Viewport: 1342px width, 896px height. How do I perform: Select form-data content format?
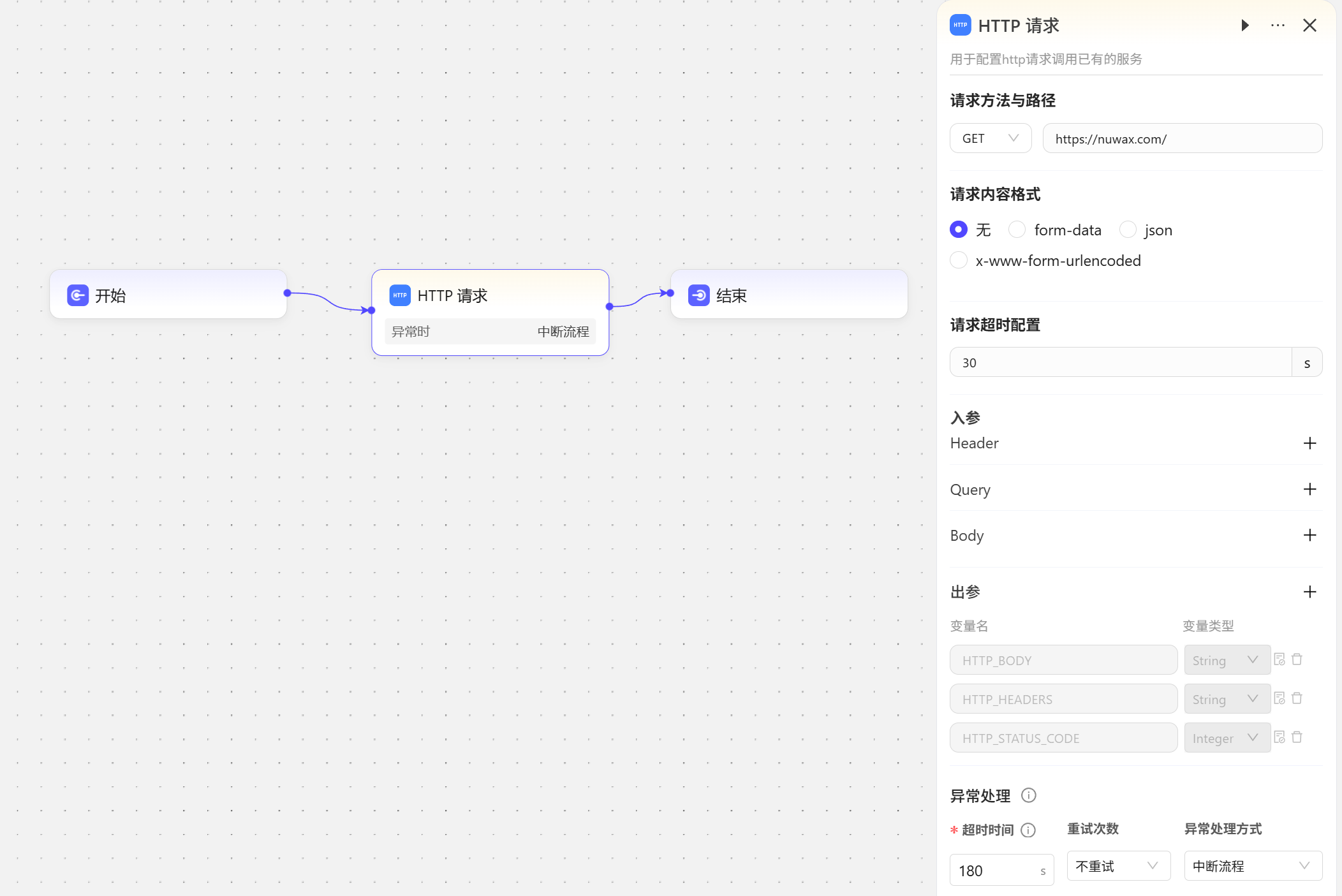pos(1017,230)
